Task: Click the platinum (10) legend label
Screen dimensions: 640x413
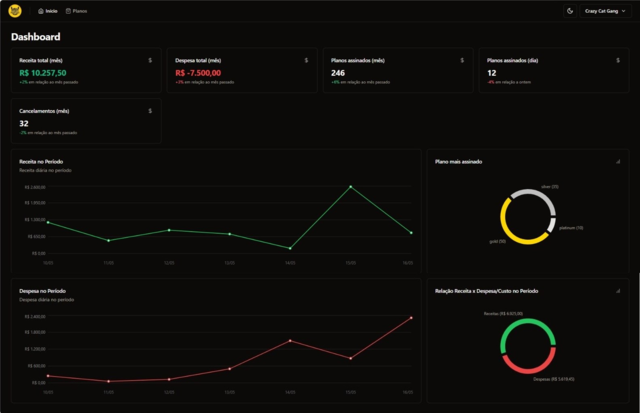Action: [x=571, y=228]
